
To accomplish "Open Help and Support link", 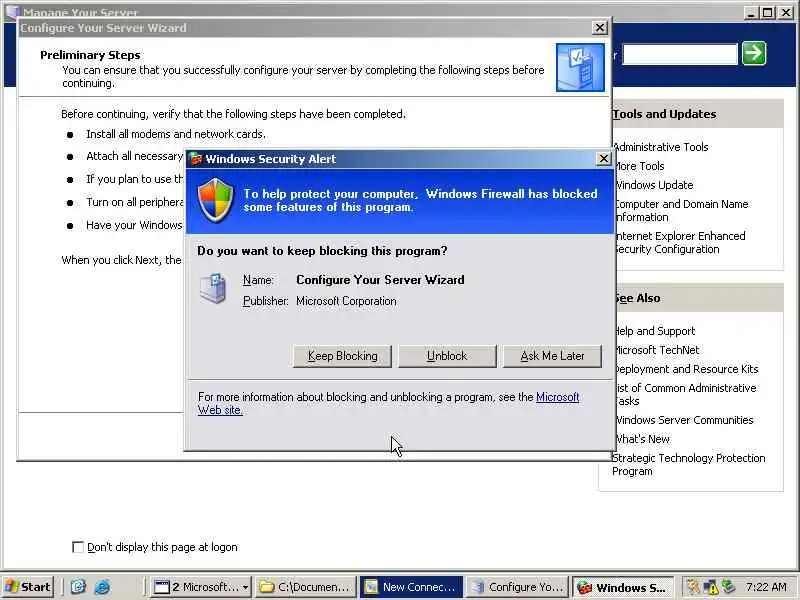I will coord(655,331).
